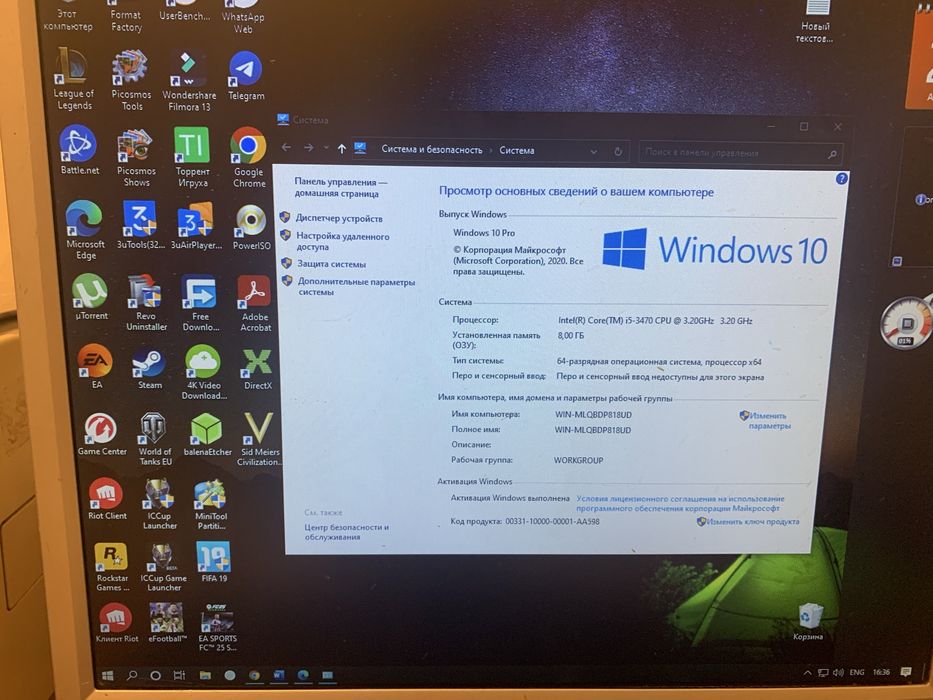Screen dimensions: 933x700
Task: Click Система и безопасность breadcrumb
Action: (x=431, y=150)
